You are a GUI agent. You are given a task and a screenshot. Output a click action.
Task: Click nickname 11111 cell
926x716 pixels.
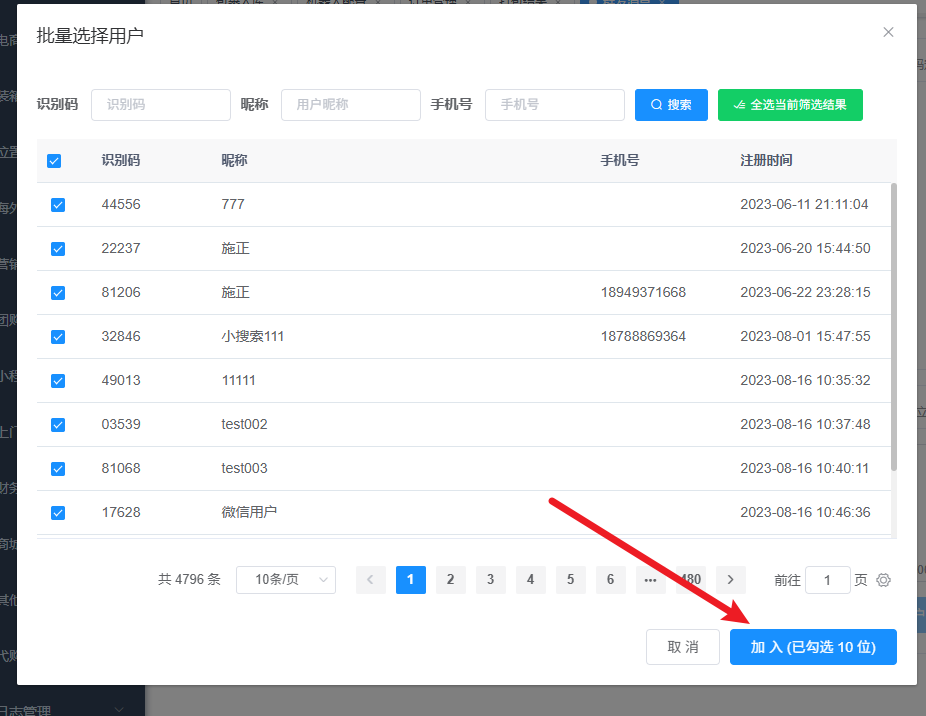pos(239,380)
